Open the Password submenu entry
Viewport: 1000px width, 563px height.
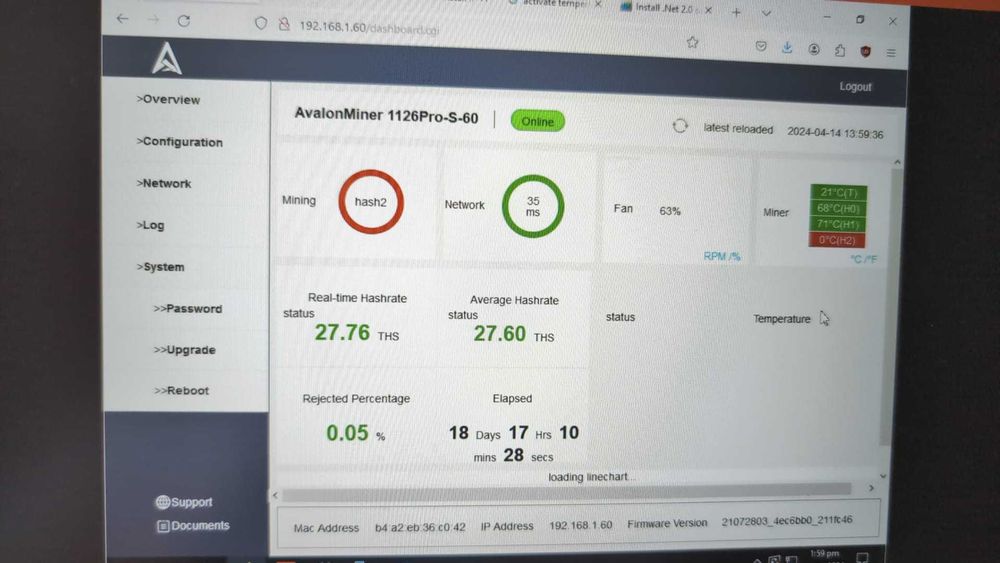pyautogui.click(x=188, y=309)
